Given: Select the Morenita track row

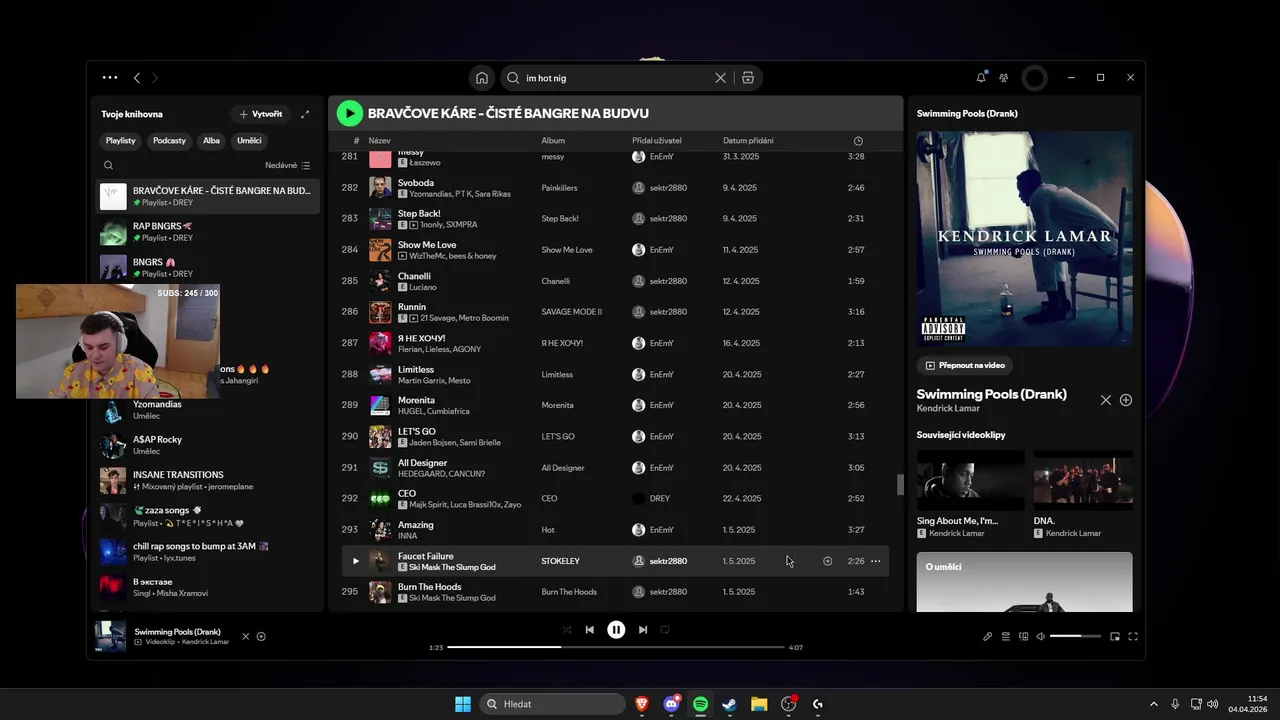Looking at the screenshot, I should point(615,405).
